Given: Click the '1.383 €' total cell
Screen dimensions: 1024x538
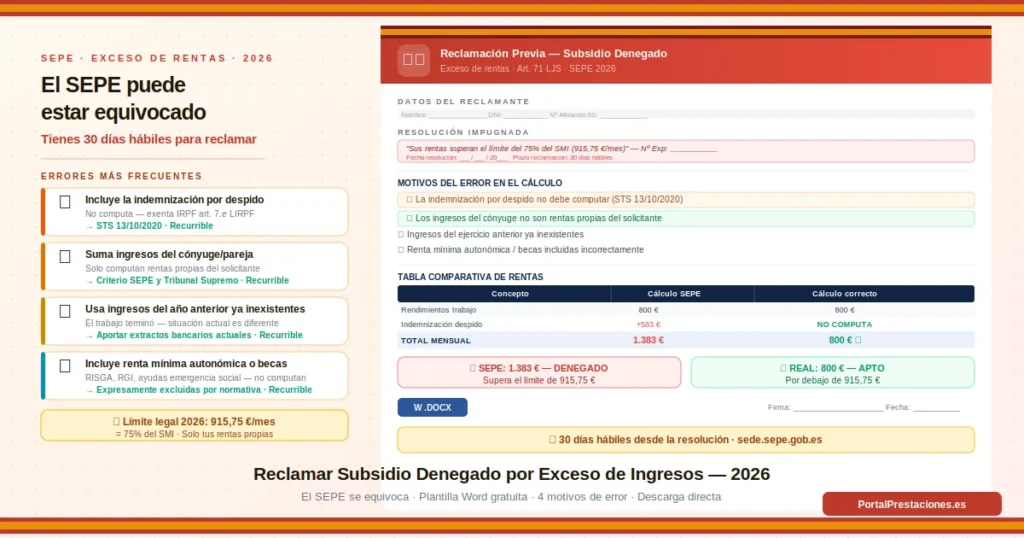Looking at the screenshot, I should pyautogui.click(x=648, y=340).
